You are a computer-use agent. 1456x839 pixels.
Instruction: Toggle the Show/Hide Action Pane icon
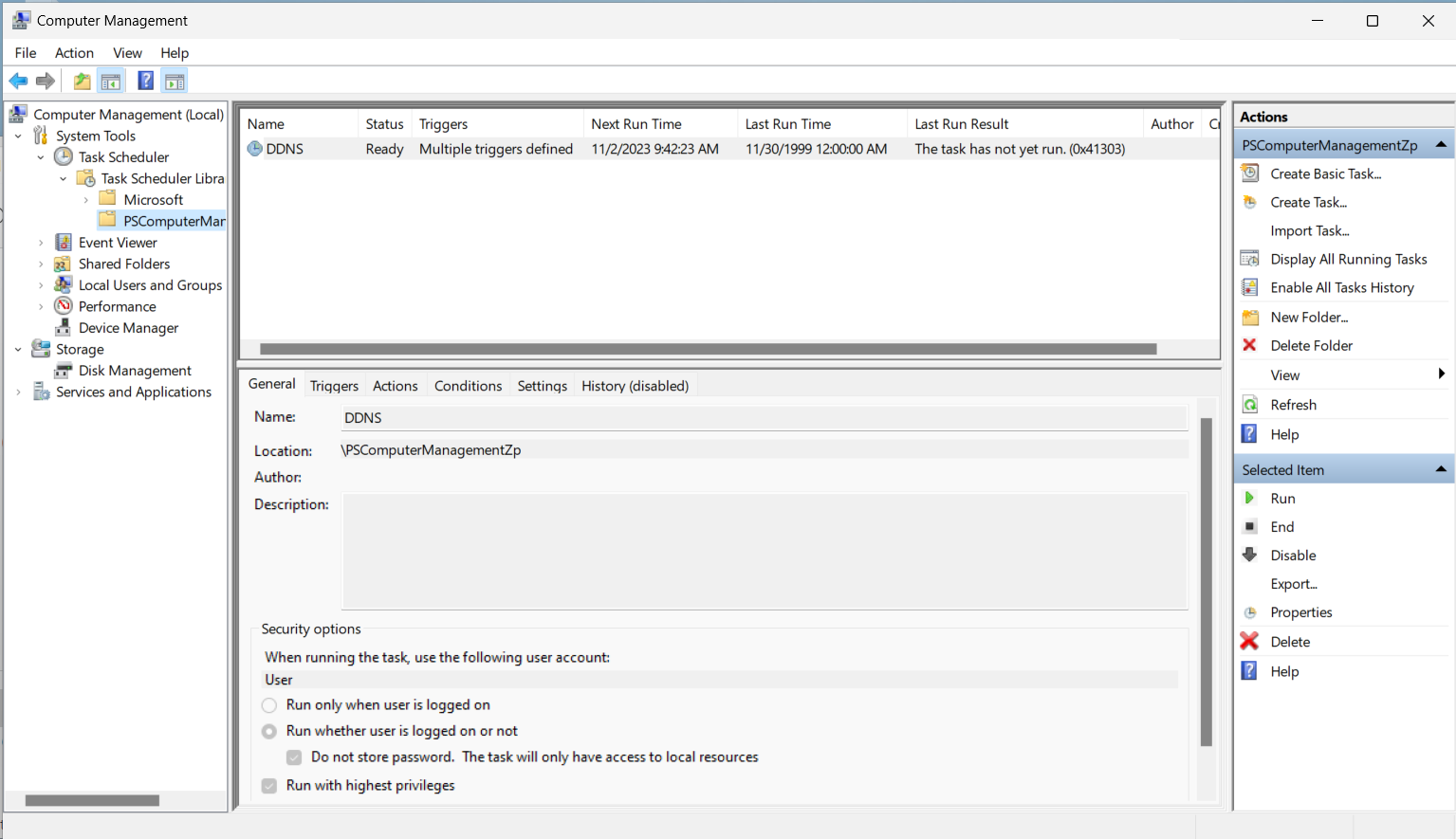175,82
